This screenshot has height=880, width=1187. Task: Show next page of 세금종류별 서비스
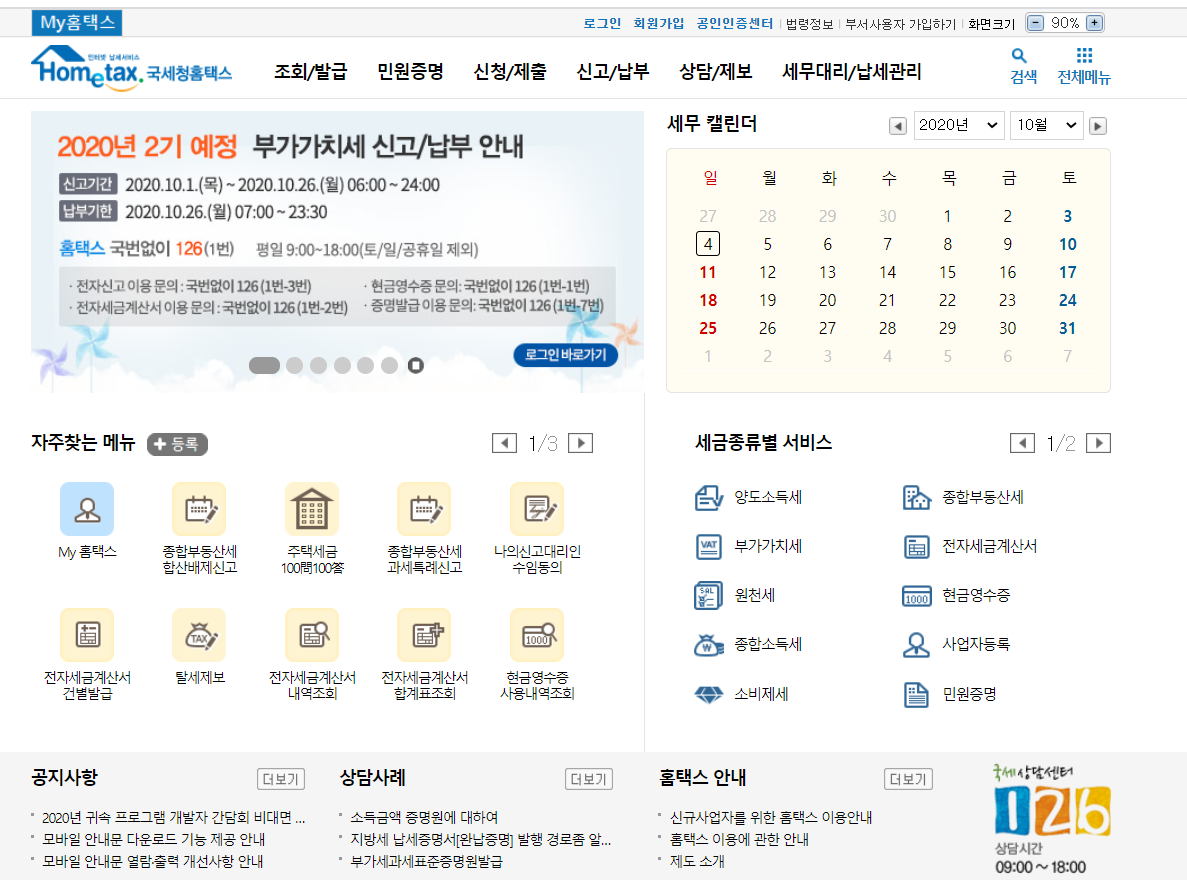click(1098, 443)
